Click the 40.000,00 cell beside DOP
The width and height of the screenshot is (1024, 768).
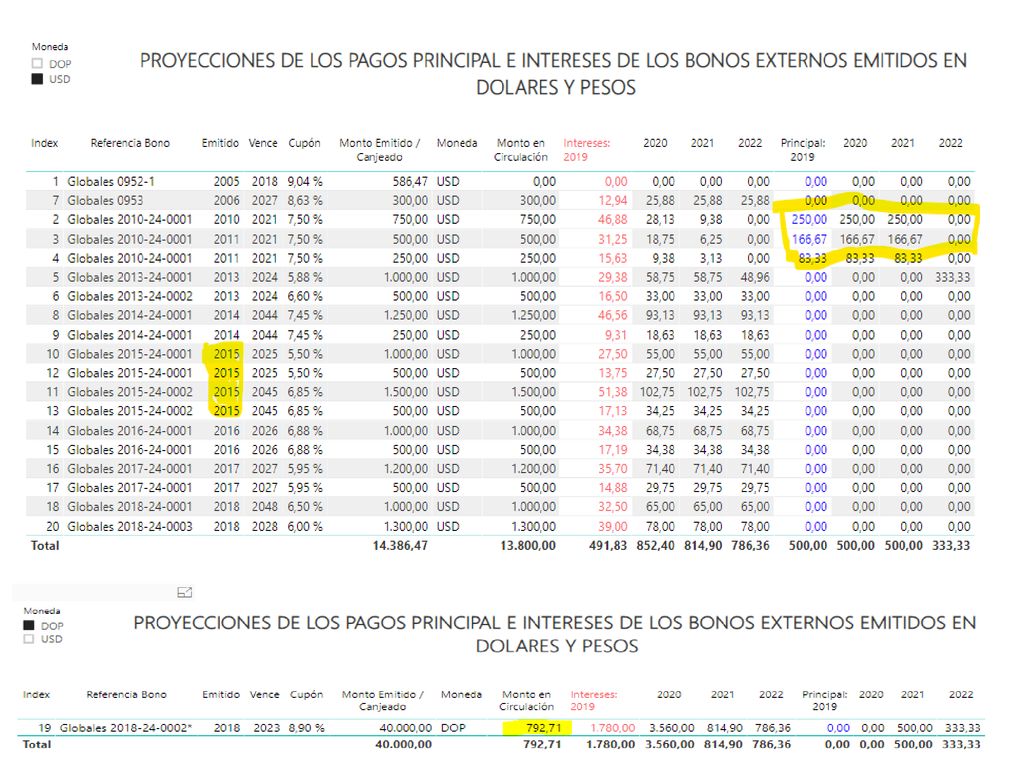(406, 728)
